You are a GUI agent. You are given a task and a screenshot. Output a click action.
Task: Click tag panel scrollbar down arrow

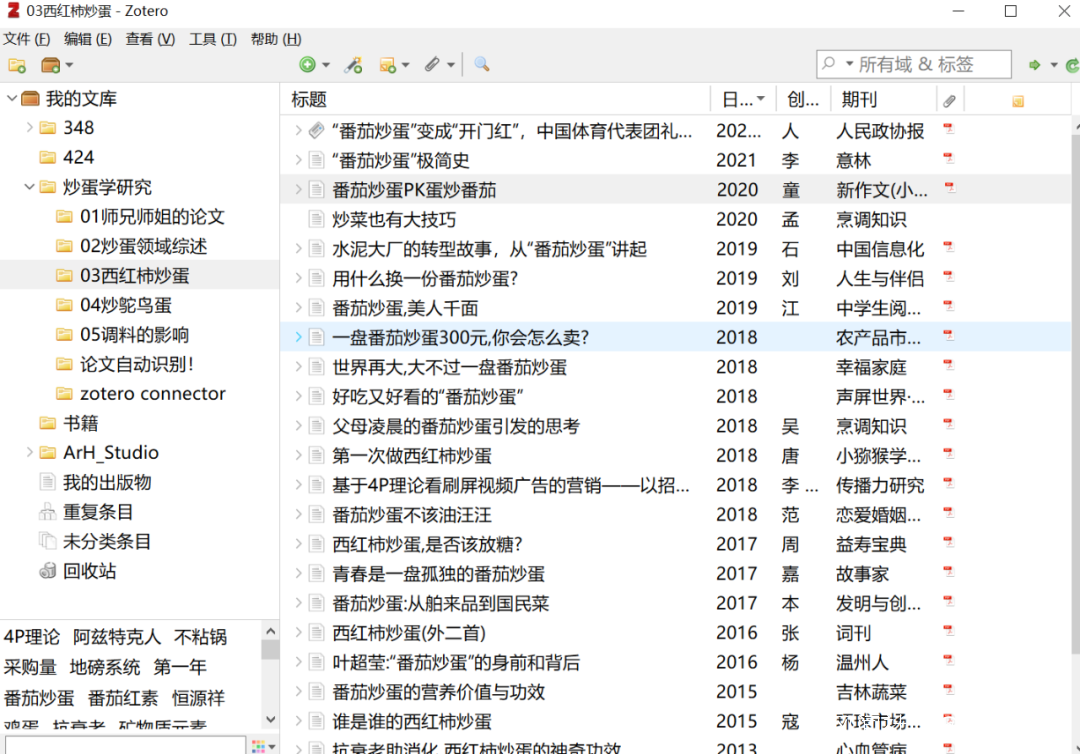pyautogui.click(x=270, y=719)
